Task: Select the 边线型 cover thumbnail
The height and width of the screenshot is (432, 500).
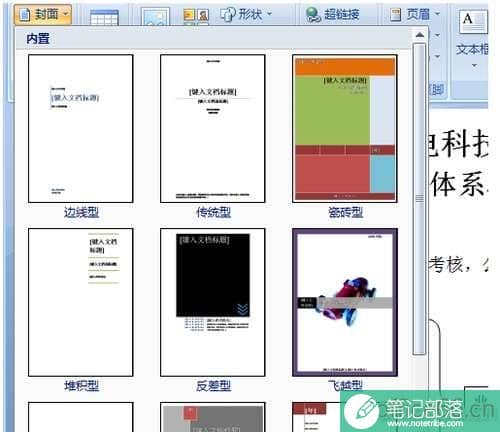Action: tap(81, 129)
